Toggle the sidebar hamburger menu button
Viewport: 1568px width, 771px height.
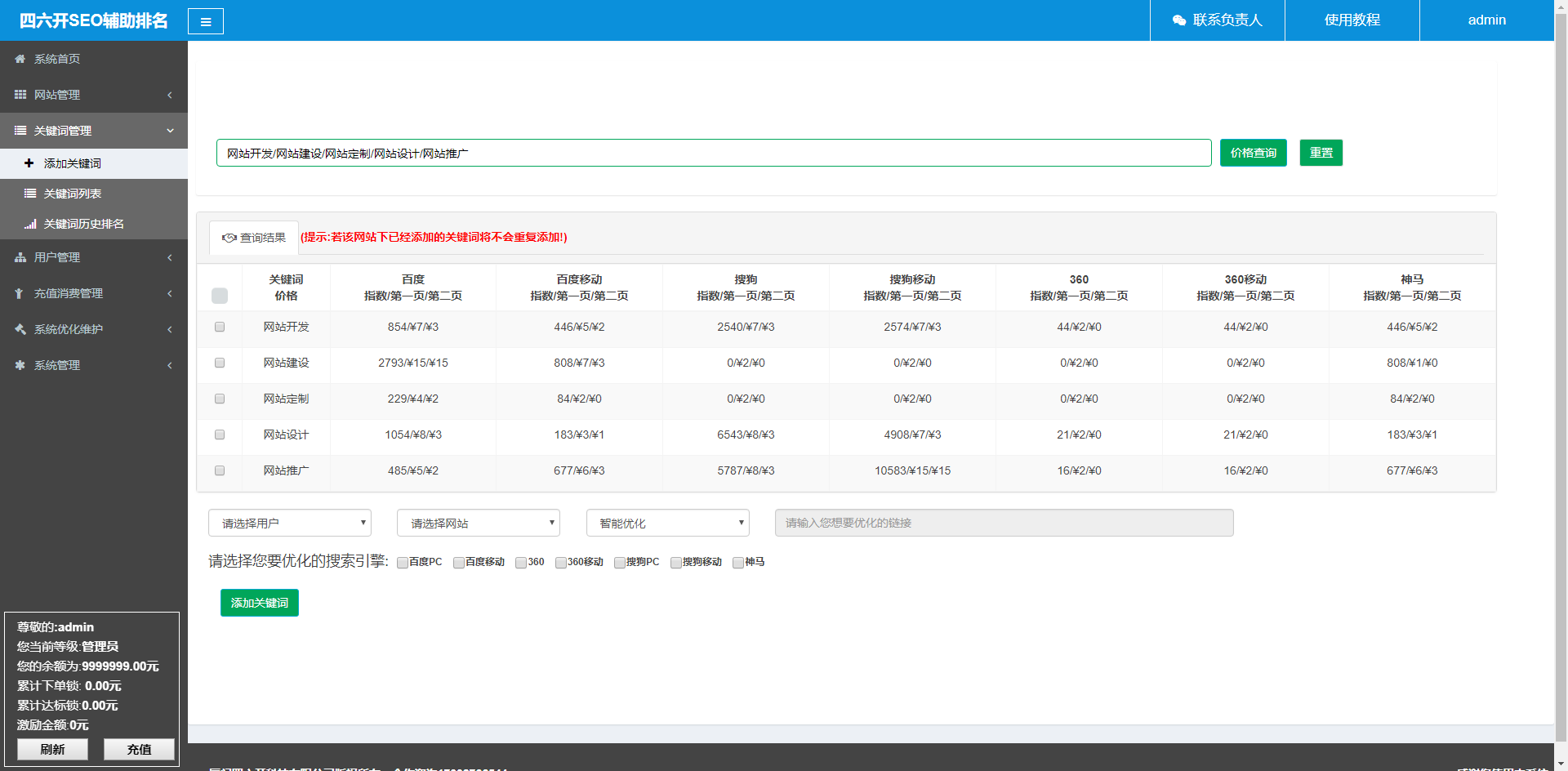point(206,21)
